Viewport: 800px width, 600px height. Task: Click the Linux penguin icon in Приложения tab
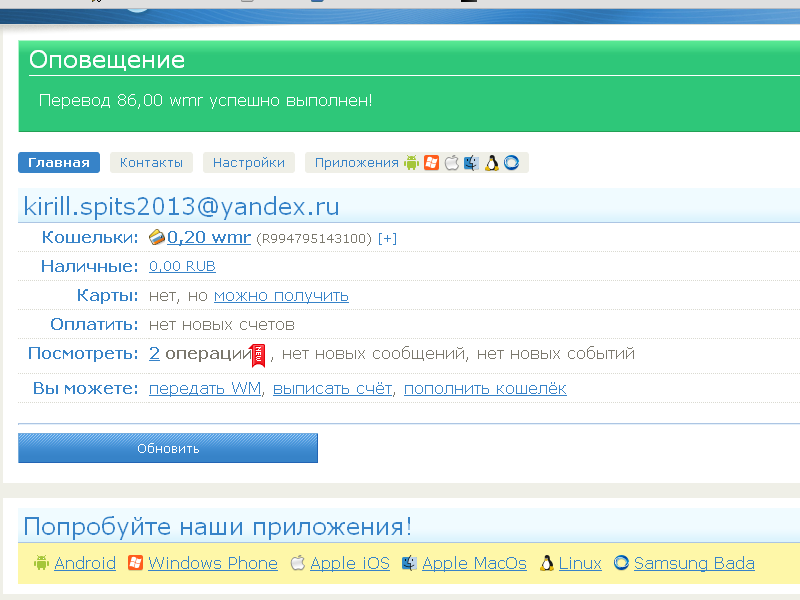tap(491, 163)
